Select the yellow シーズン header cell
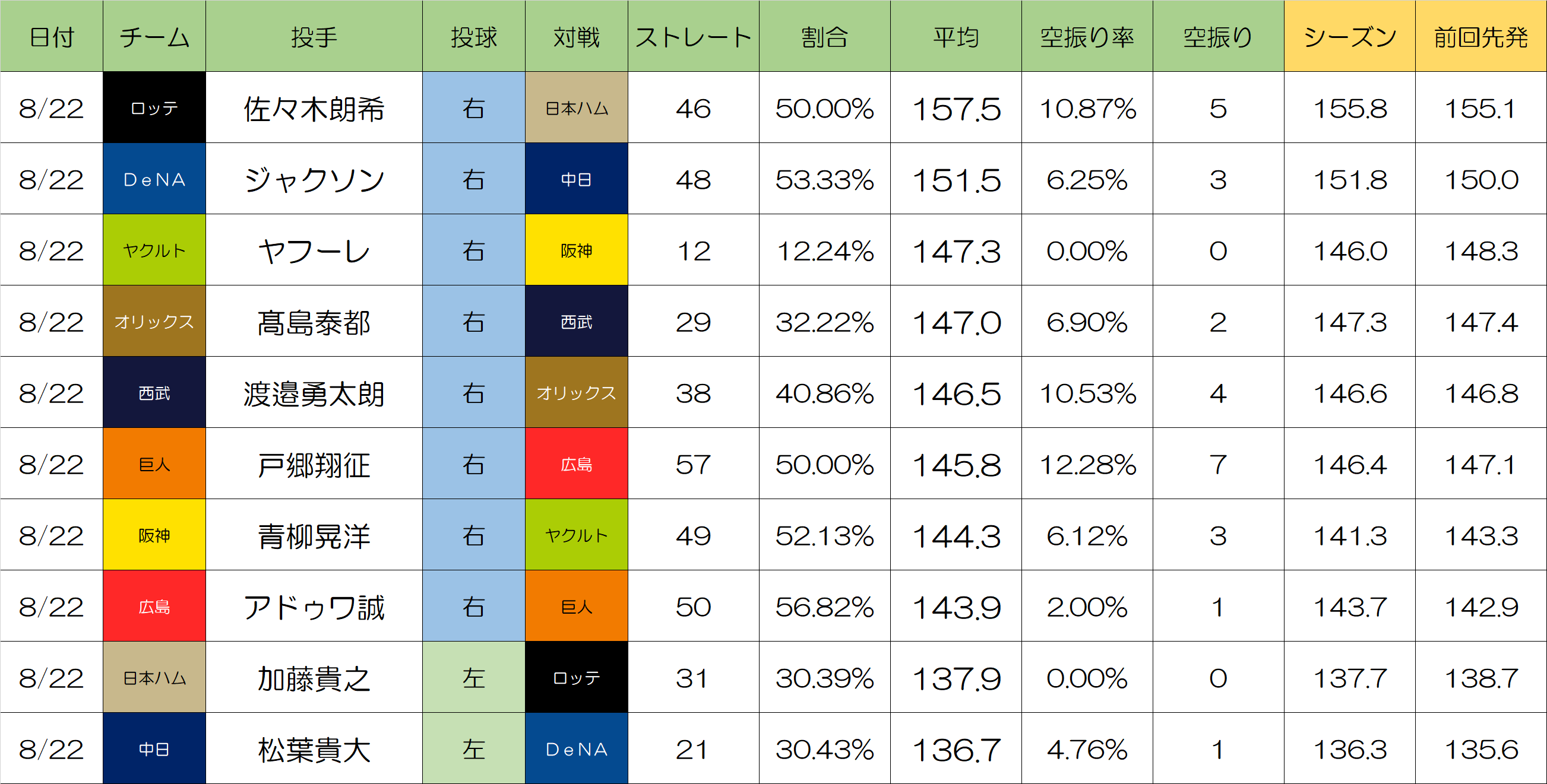 [1349, 37]
